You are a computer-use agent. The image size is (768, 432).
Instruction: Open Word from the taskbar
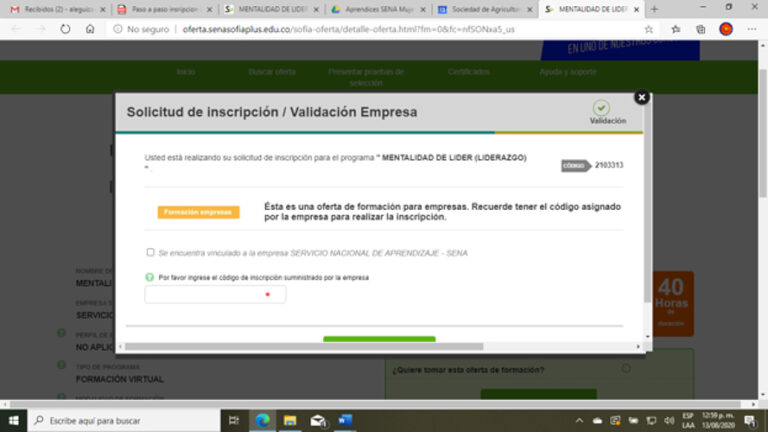[x=346, y=420]
